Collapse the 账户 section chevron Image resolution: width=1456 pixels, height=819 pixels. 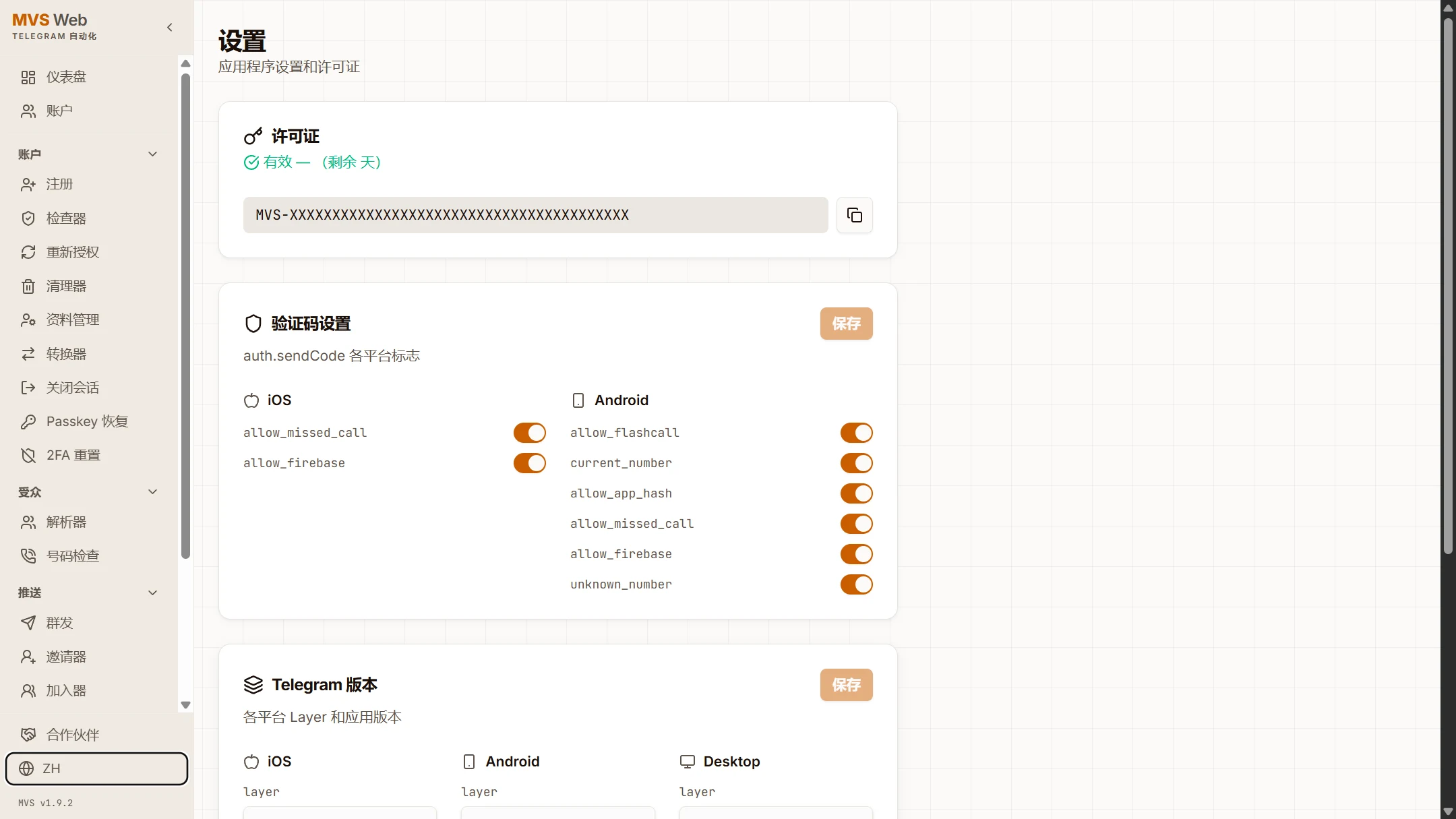[152, 154]
